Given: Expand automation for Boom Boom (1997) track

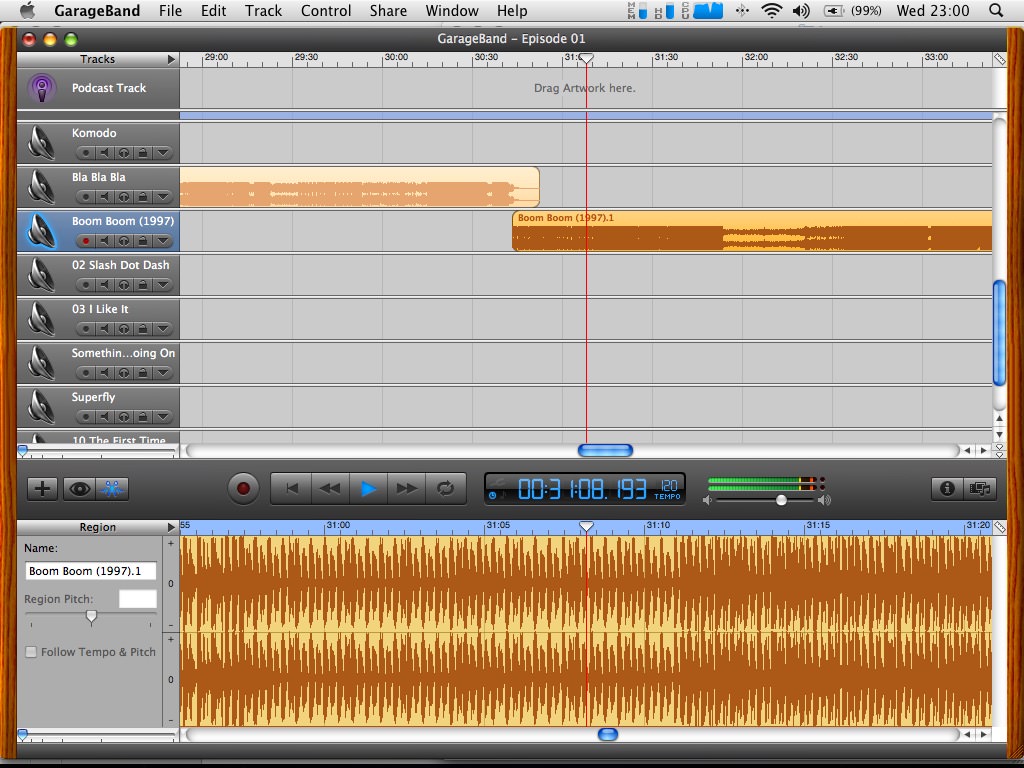Looking at the screenshot, I should click(x=163, y=241).
